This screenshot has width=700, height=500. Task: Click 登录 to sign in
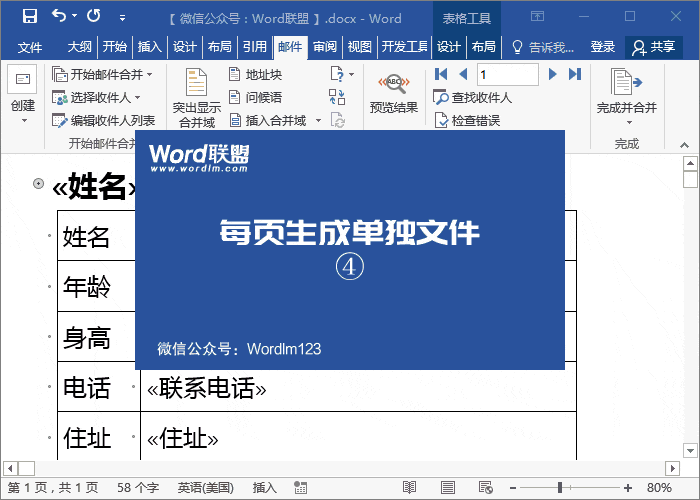603,46
